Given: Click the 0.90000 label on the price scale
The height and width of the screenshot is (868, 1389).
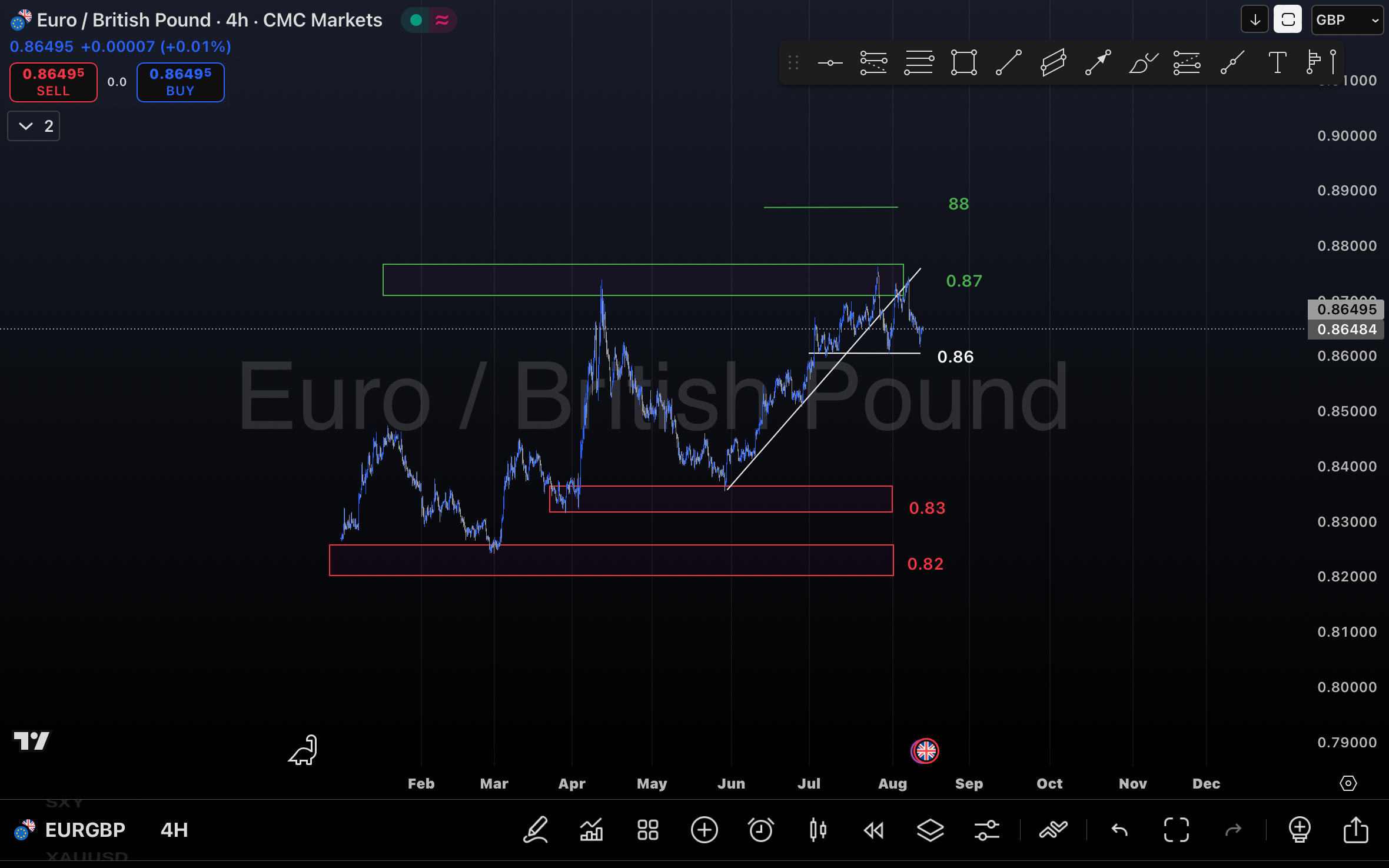Looking at the screenshot, I should [x=1347, y=135].
